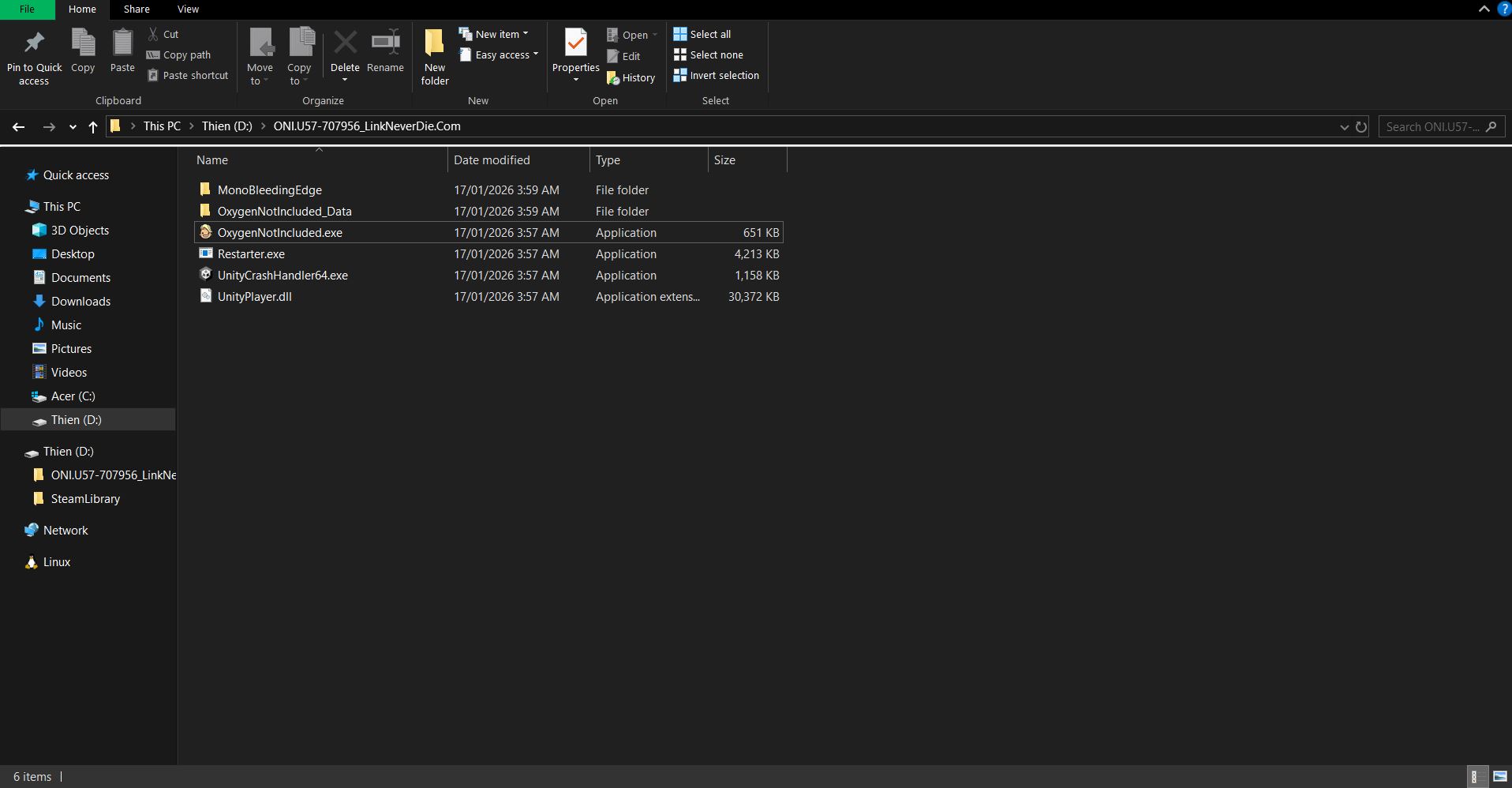Click the Delete icon in ribbon
The width and height of the screenshot is (1512, 788).
(345, 44)
